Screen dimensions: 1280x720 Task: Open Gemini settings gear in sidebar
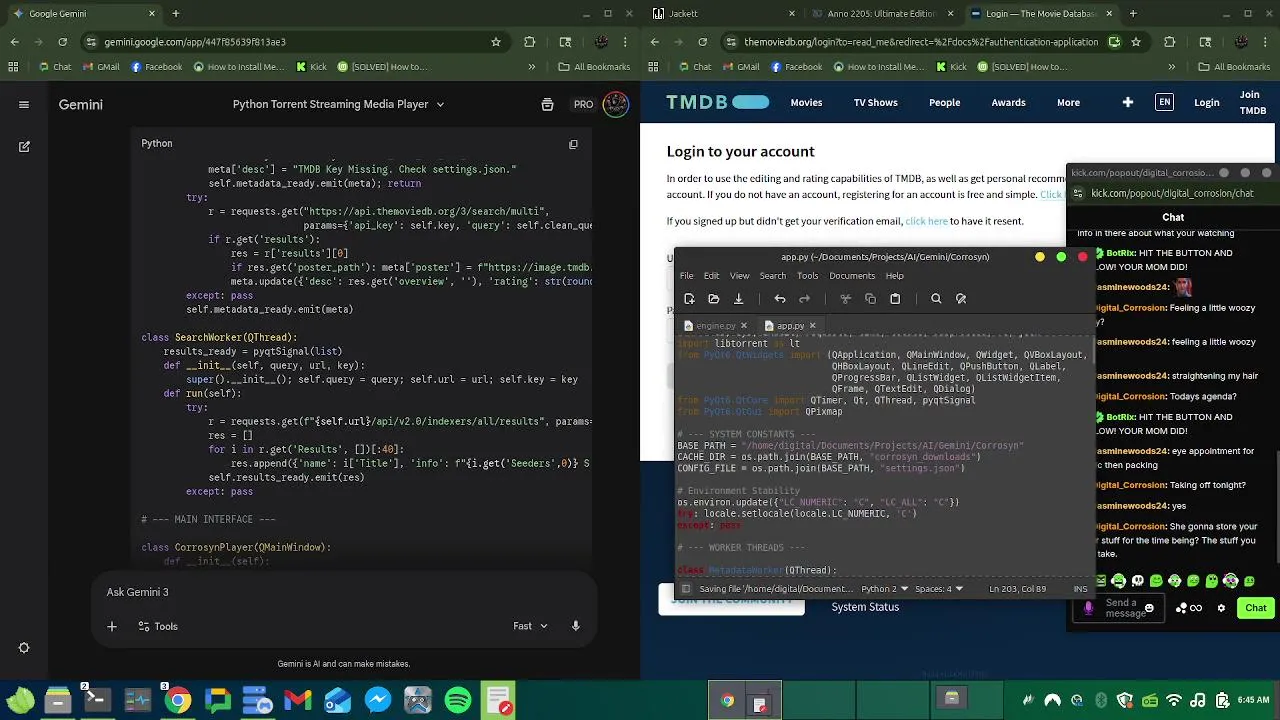[x=24, y=648]
